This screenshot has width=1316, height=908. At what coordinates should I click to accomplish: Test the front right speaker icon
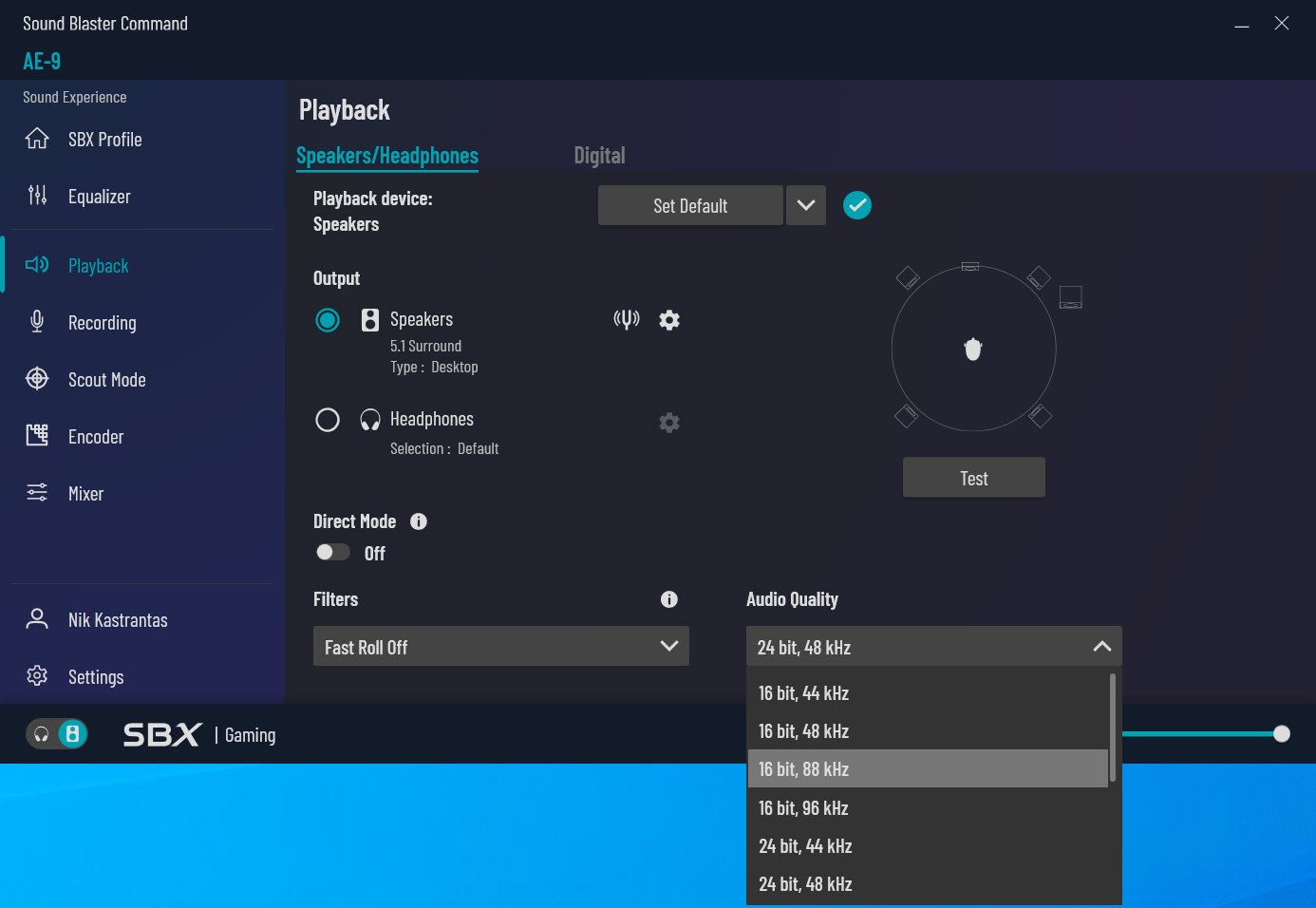pyautogui.click(x=1039, y=277)
